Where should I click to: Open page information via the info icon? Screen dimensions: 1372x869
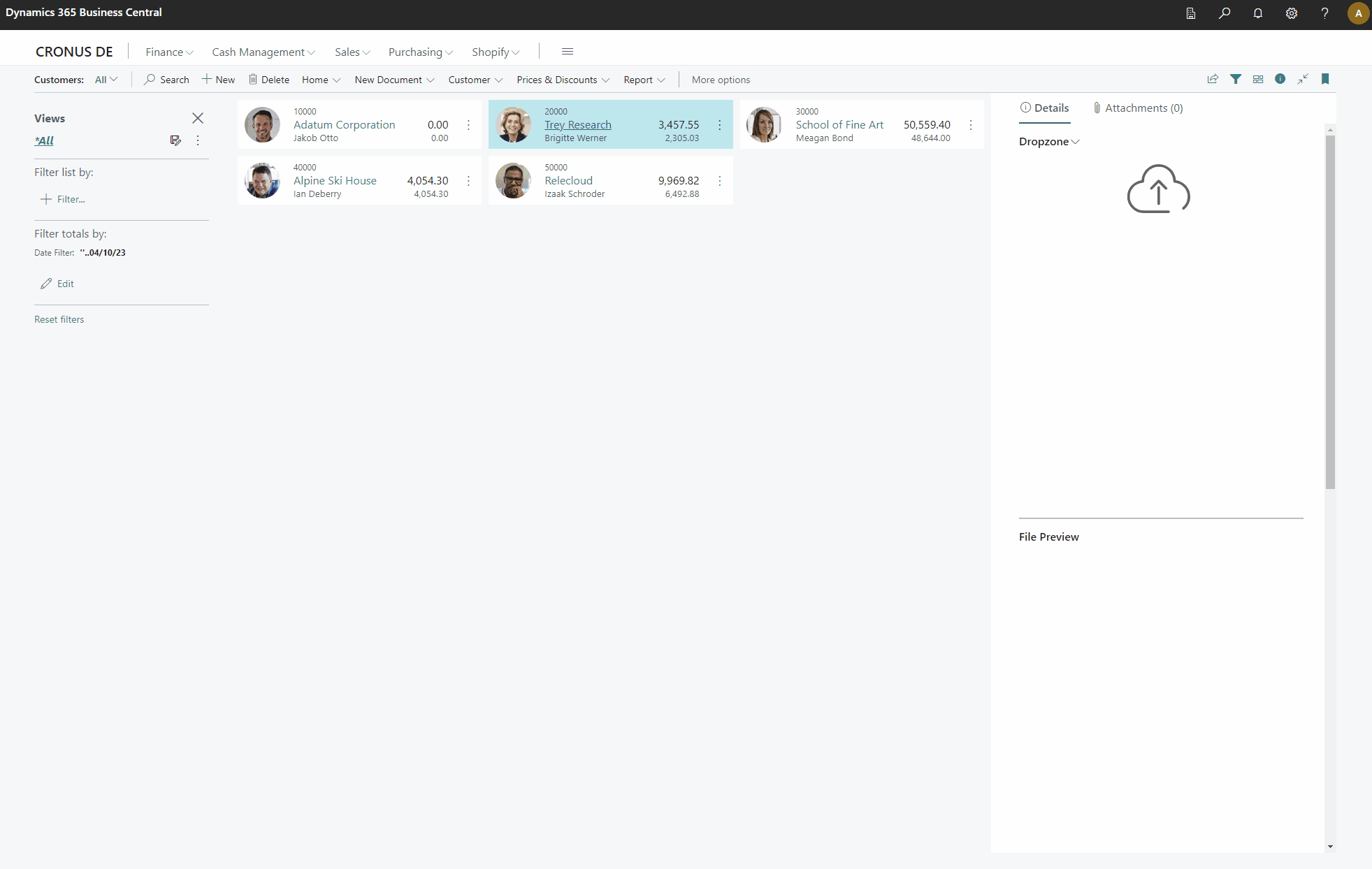tap(1280, 79)
